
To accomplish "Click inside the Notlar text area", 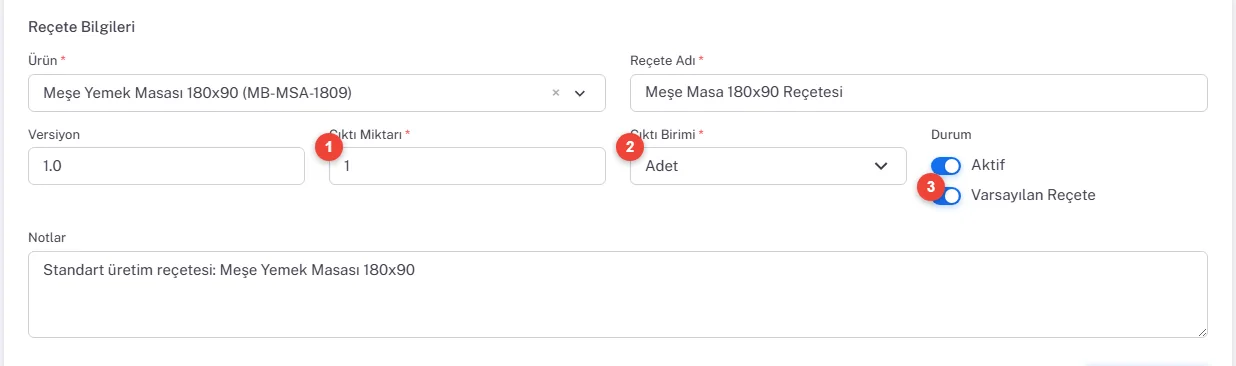I will [x=618, y=294].
